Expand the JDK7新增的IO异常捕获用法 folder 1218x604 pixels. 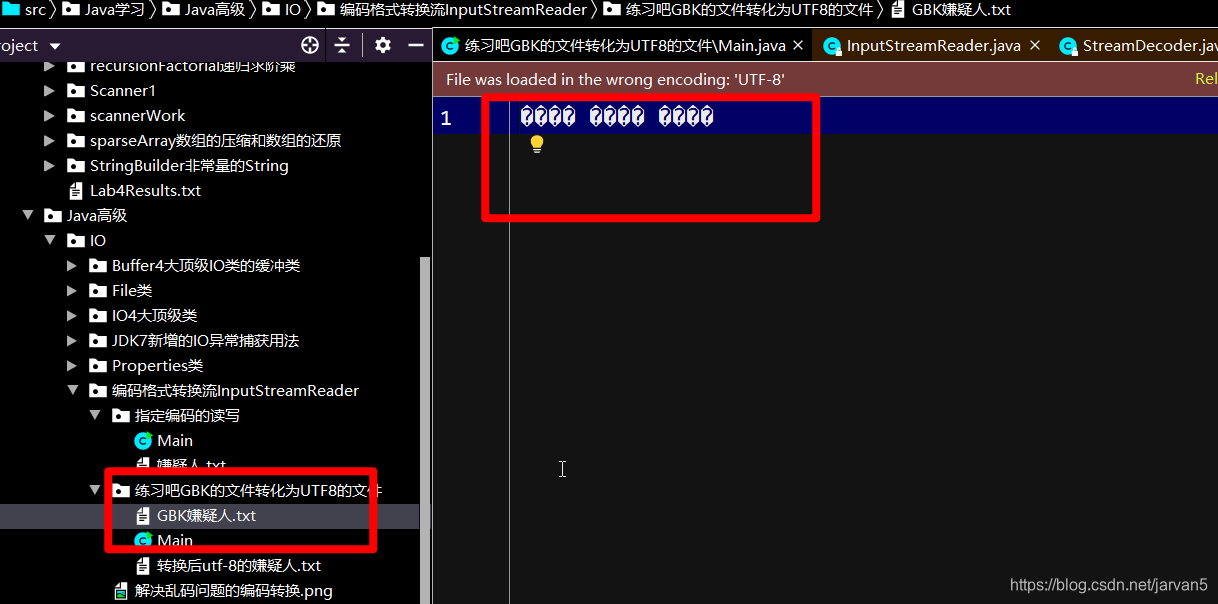click(72, 341)
